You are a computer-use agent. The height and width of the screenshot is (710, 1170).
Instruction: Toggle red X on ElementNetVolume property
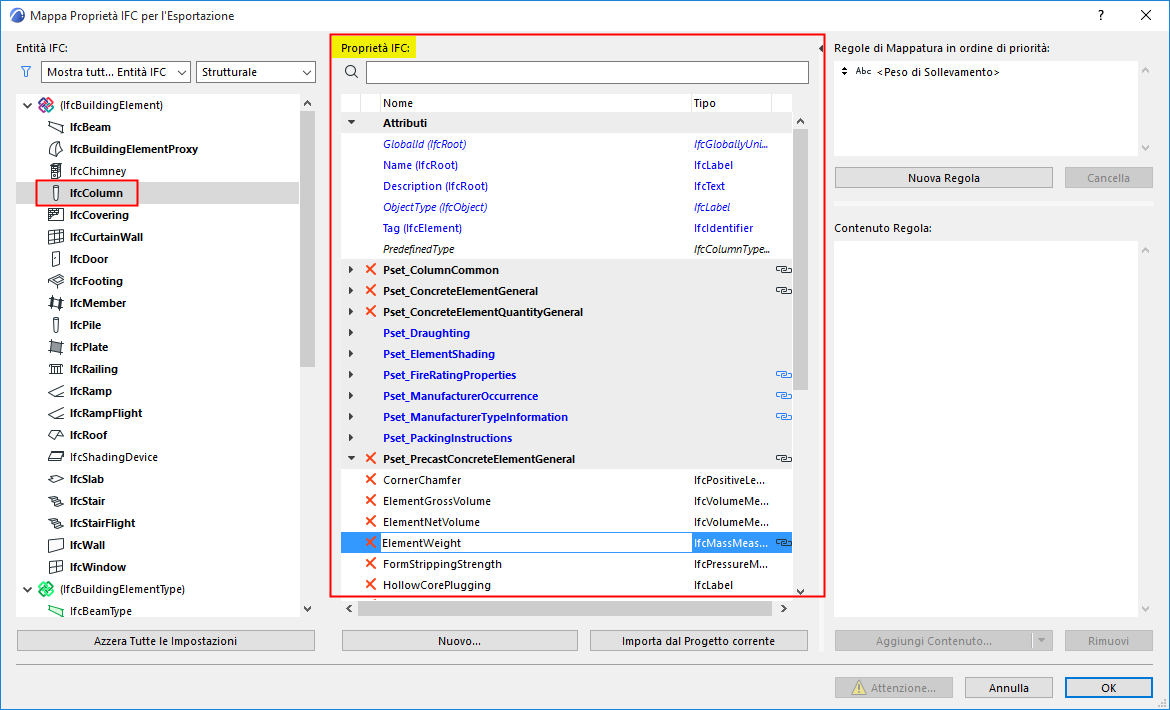coord(371,521)
